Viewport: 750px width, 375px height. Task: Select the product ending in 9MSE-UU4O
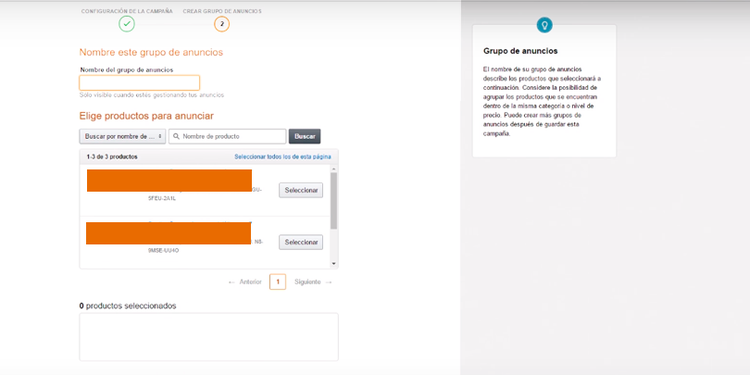pyautogui.click(x=301, y=242)
